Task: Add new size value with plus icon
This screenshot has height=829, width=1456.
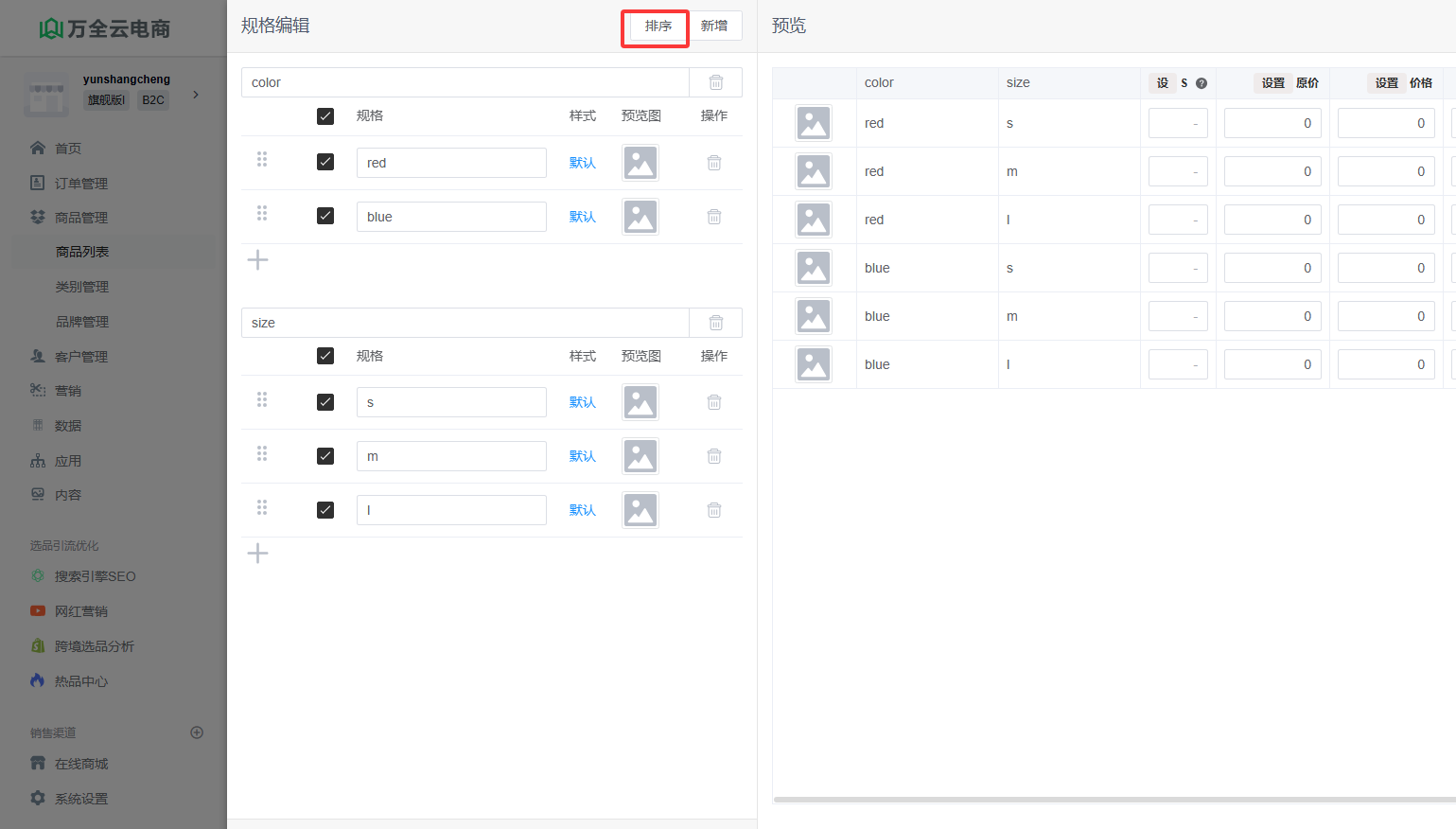Action: pos(257,554)
